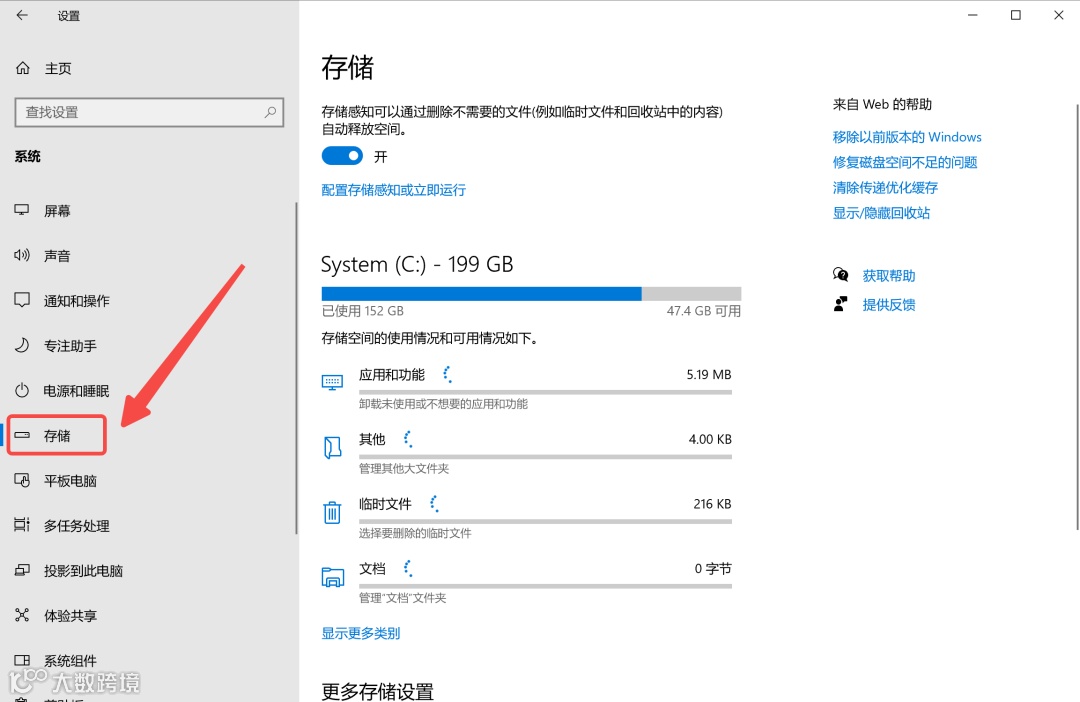Select 屏幕 in the system menu
Image resolution: width=1080 pixels, height=702 pixels.
(57, 211)
